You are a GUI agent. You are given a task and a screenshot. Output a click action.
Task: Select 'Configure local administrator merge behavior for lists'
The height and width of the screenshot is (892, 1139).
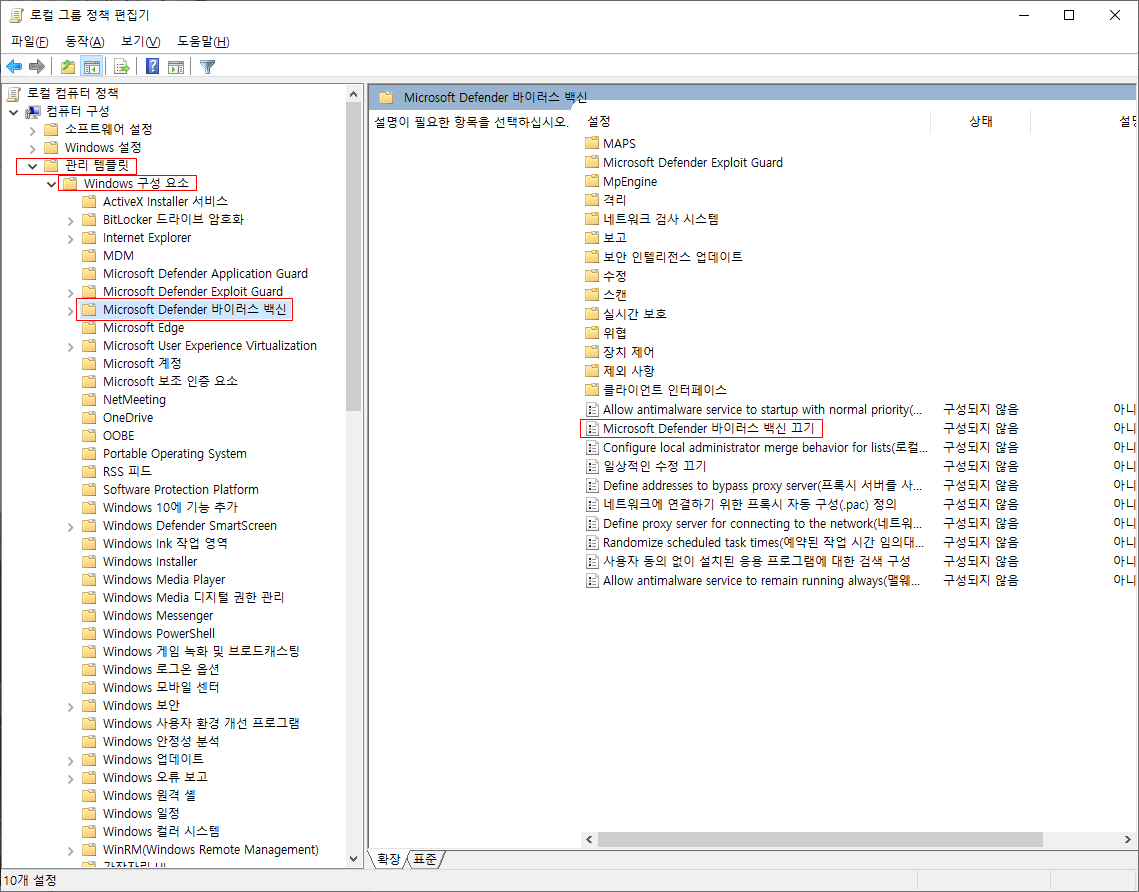click(x=765, y=447)
